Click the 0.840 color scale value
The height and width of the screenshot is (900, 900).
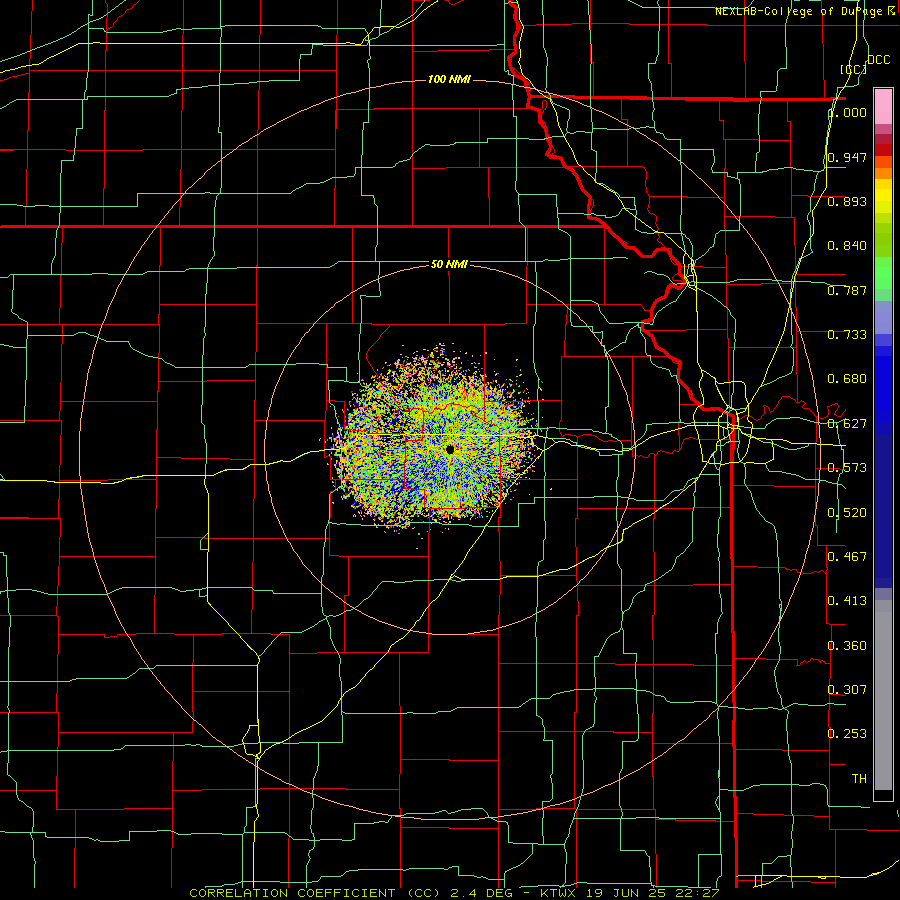[x=847, y=246]
